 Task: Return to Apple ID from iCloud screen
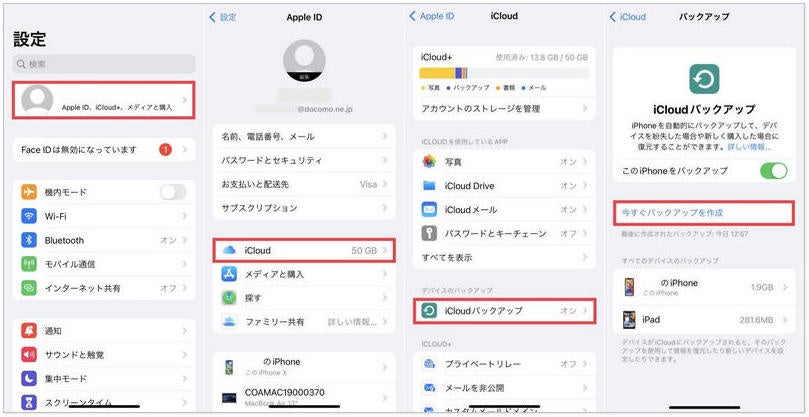coord(432,16)
